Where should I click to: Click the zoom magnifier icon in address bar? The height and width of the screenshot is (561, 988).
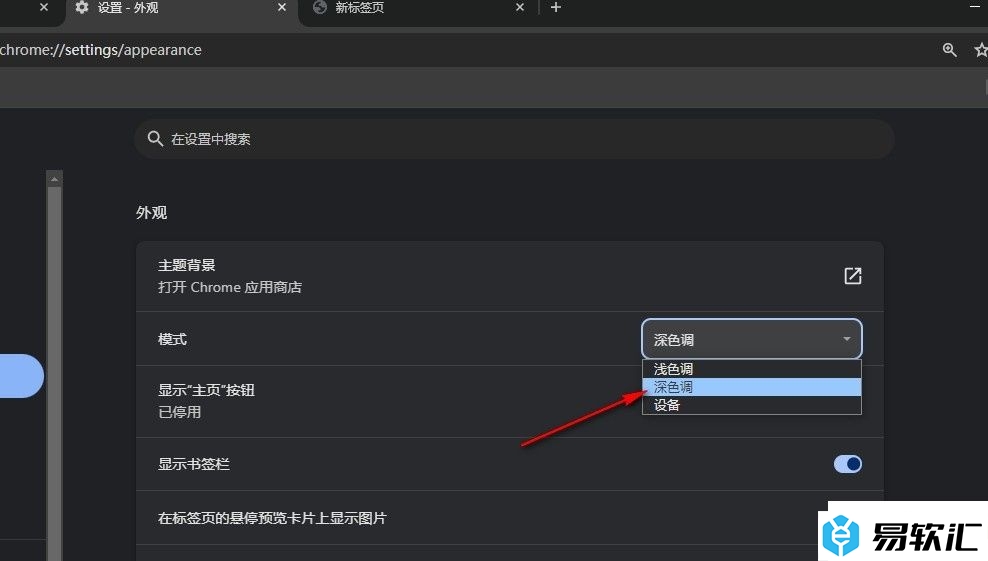click(950, 50)
